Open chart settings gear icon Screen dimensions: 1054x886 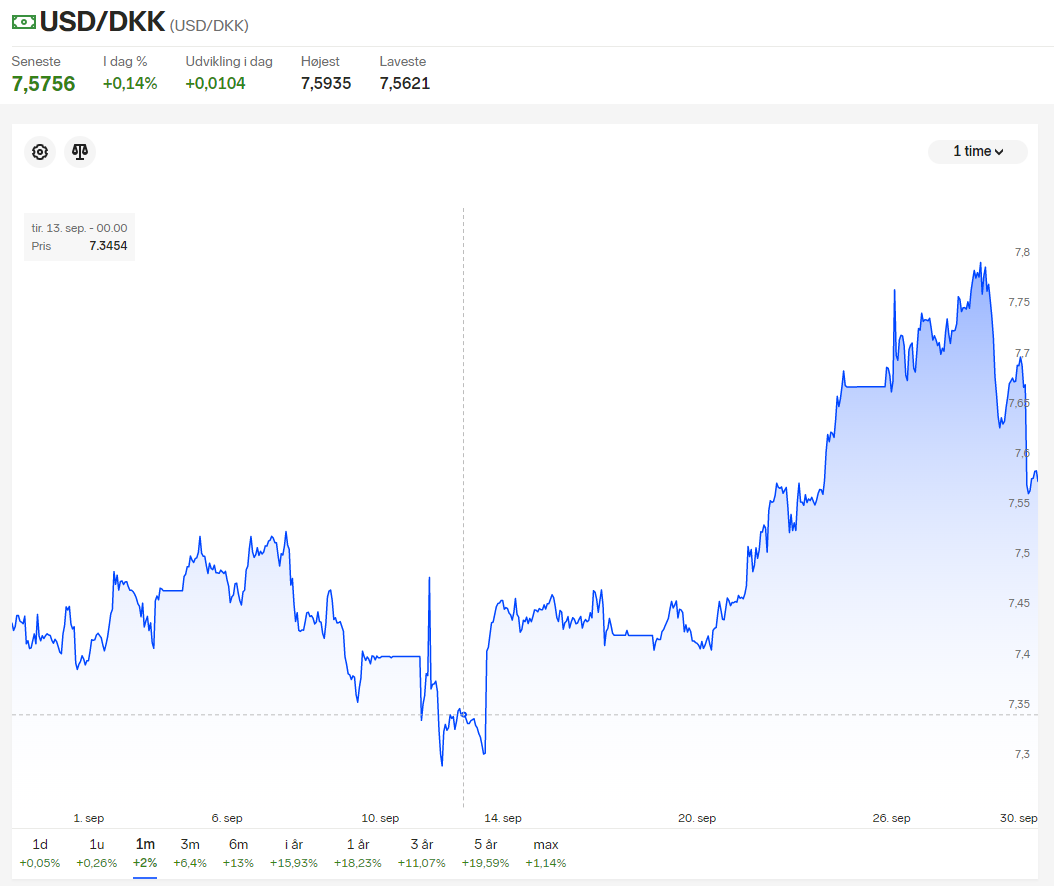coord(40,152)
